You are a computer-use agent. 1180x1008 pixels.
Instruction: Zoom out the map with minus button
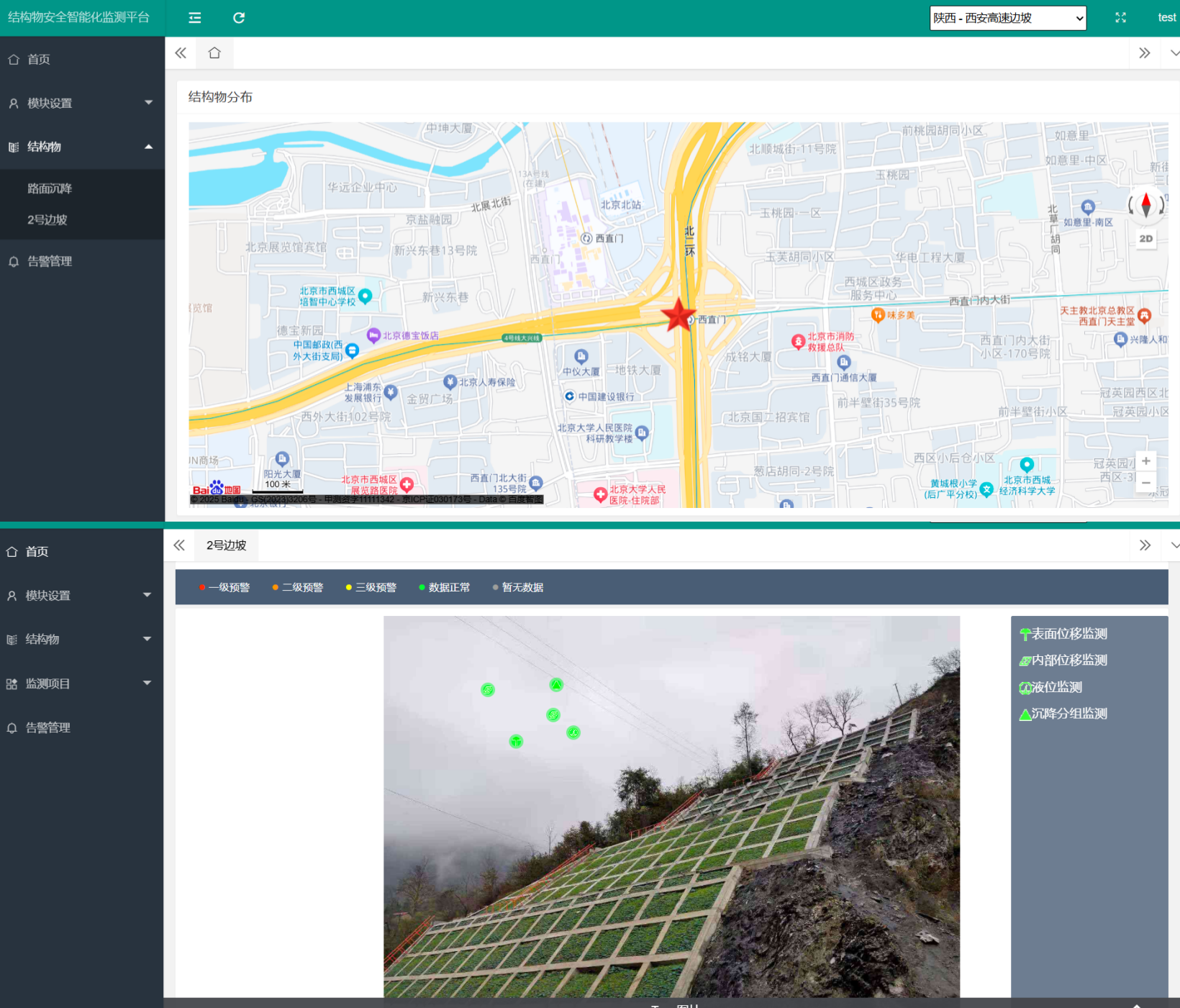tap(1145, 483)
